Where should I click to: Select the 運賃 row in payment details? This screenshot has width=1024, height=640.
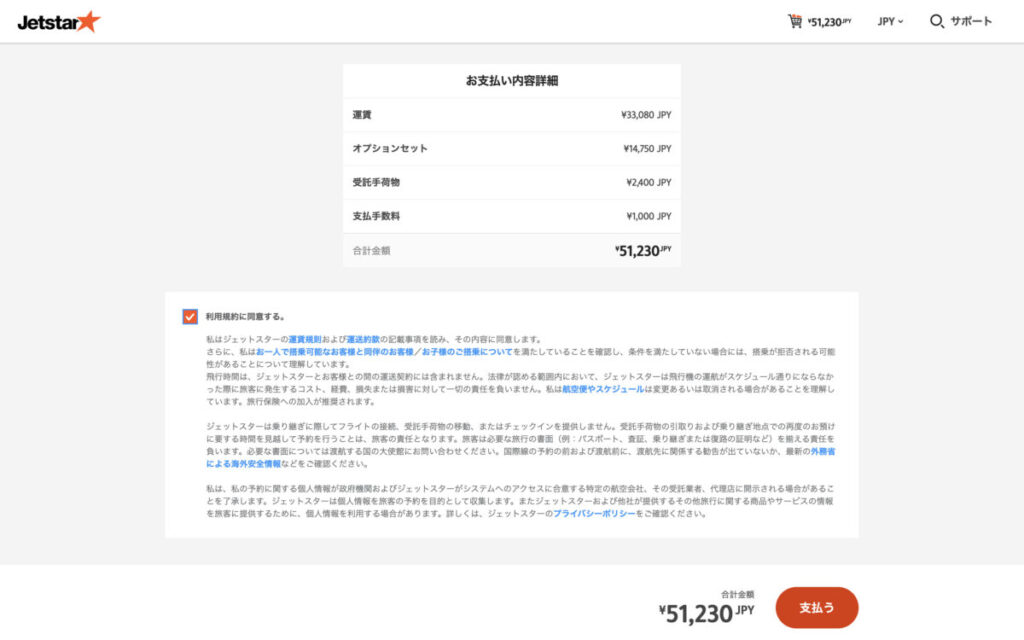click(x=512, y=114)
